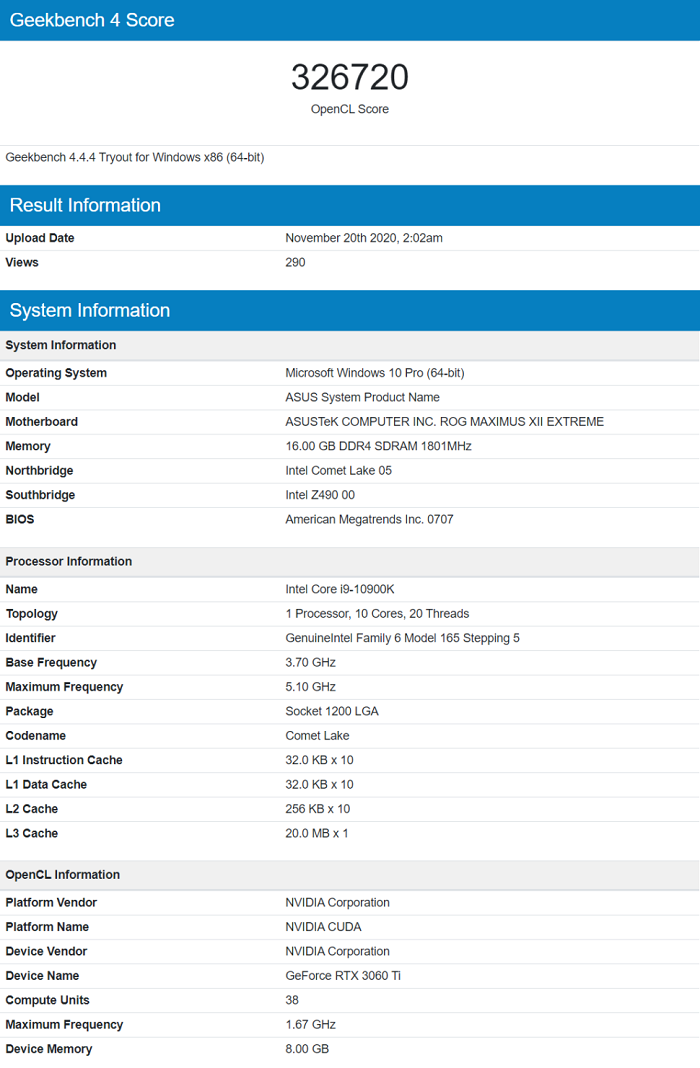Click the Intel Z490 00 southbridge value

(320, 495)
